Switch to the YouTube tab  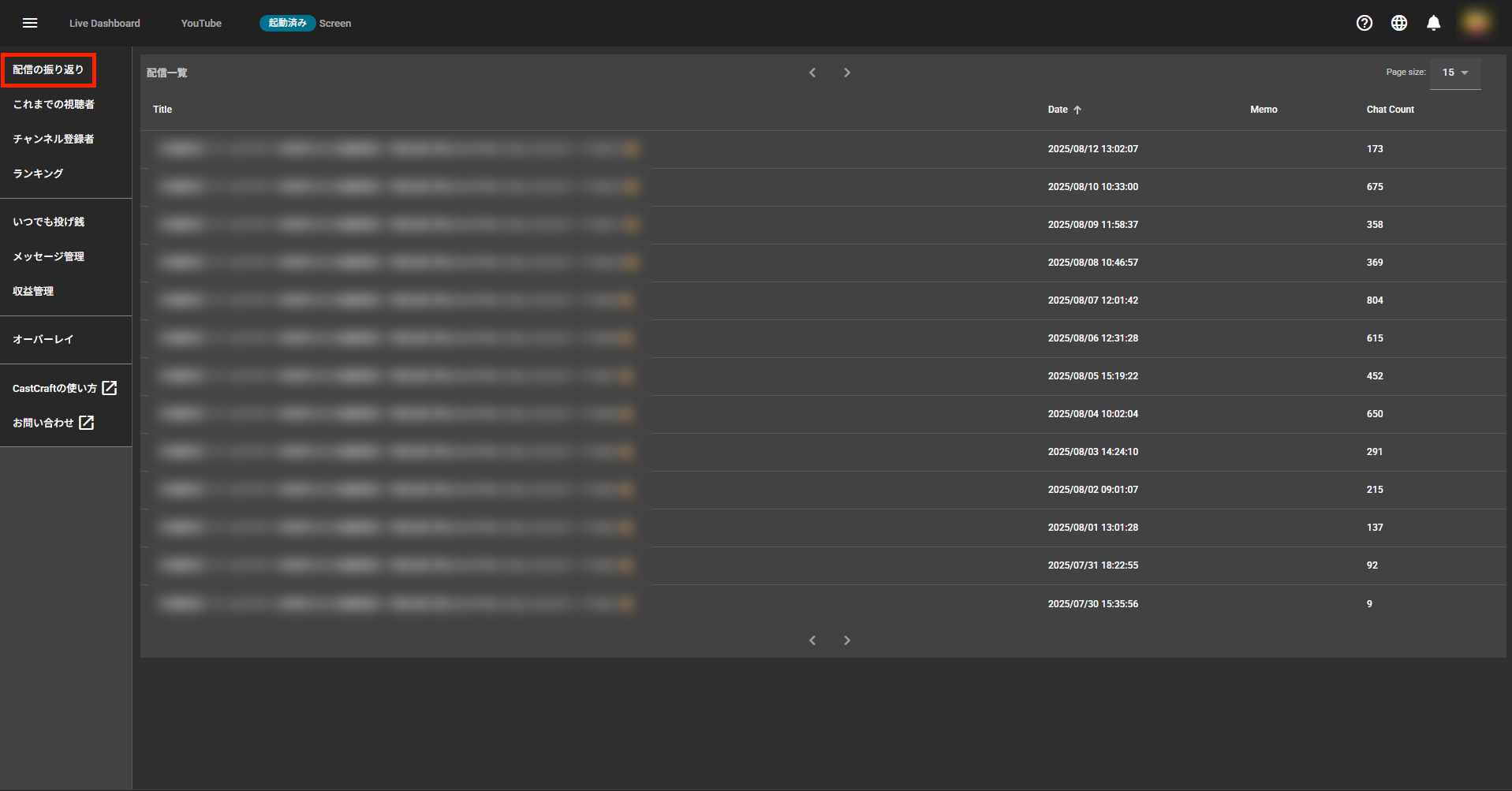coord(201,24)
